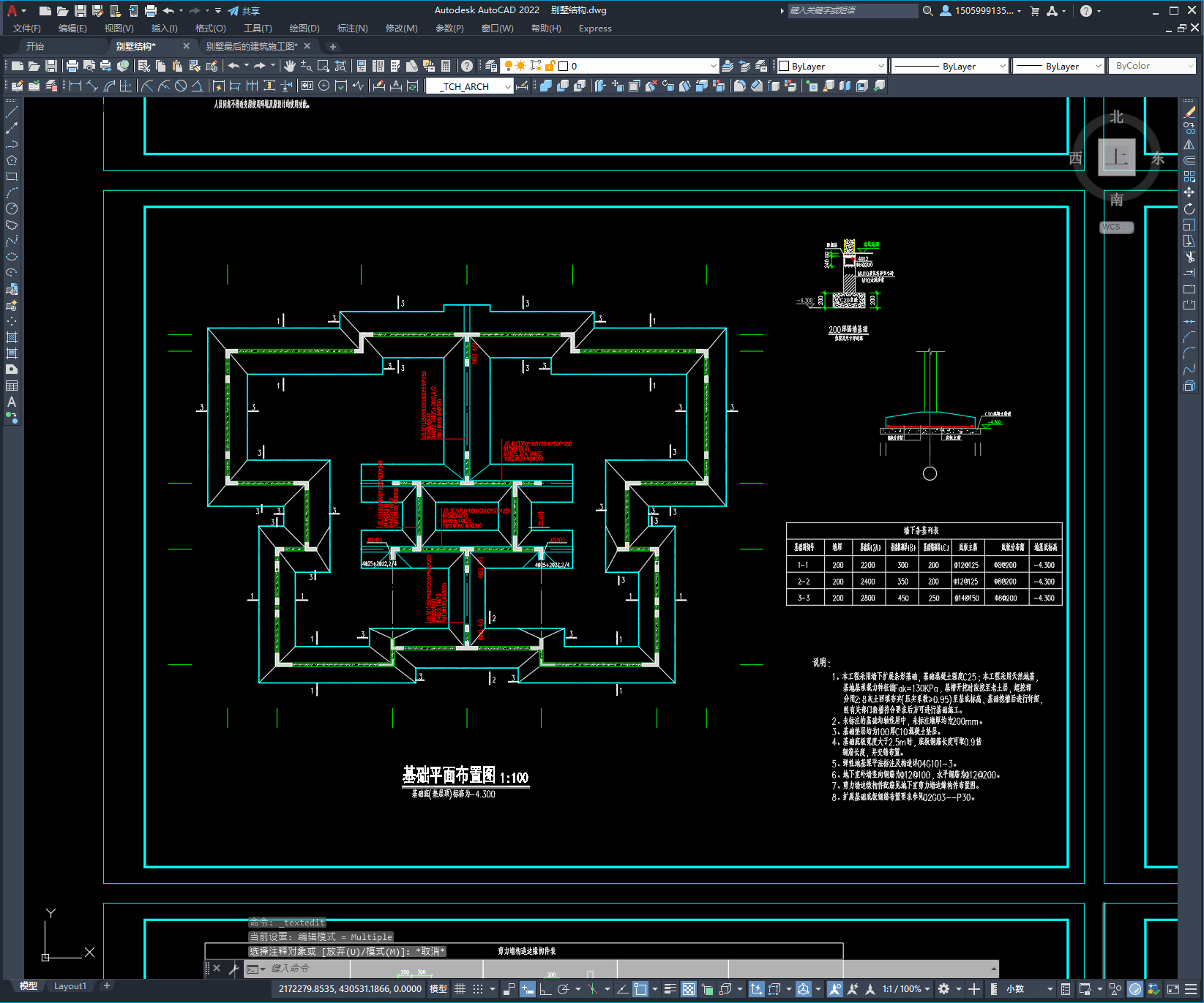Click the Linear dimension tool
Screen dimensions: 1204x1003
click(x=75, y=86)
